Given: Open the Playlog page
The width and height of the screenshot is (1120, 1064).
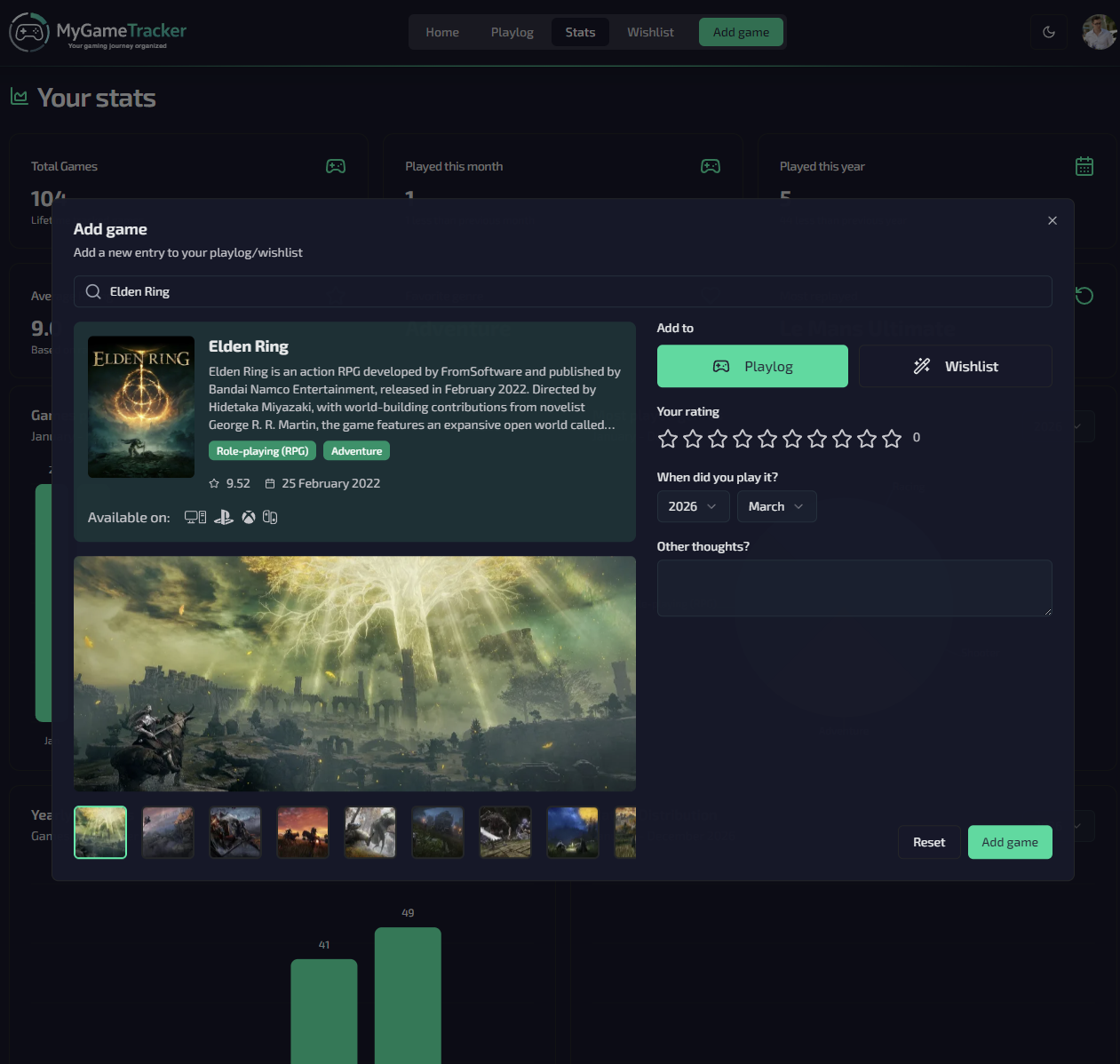Looking at the screenshot, I should pyautogui.click(x=512, y=32).
